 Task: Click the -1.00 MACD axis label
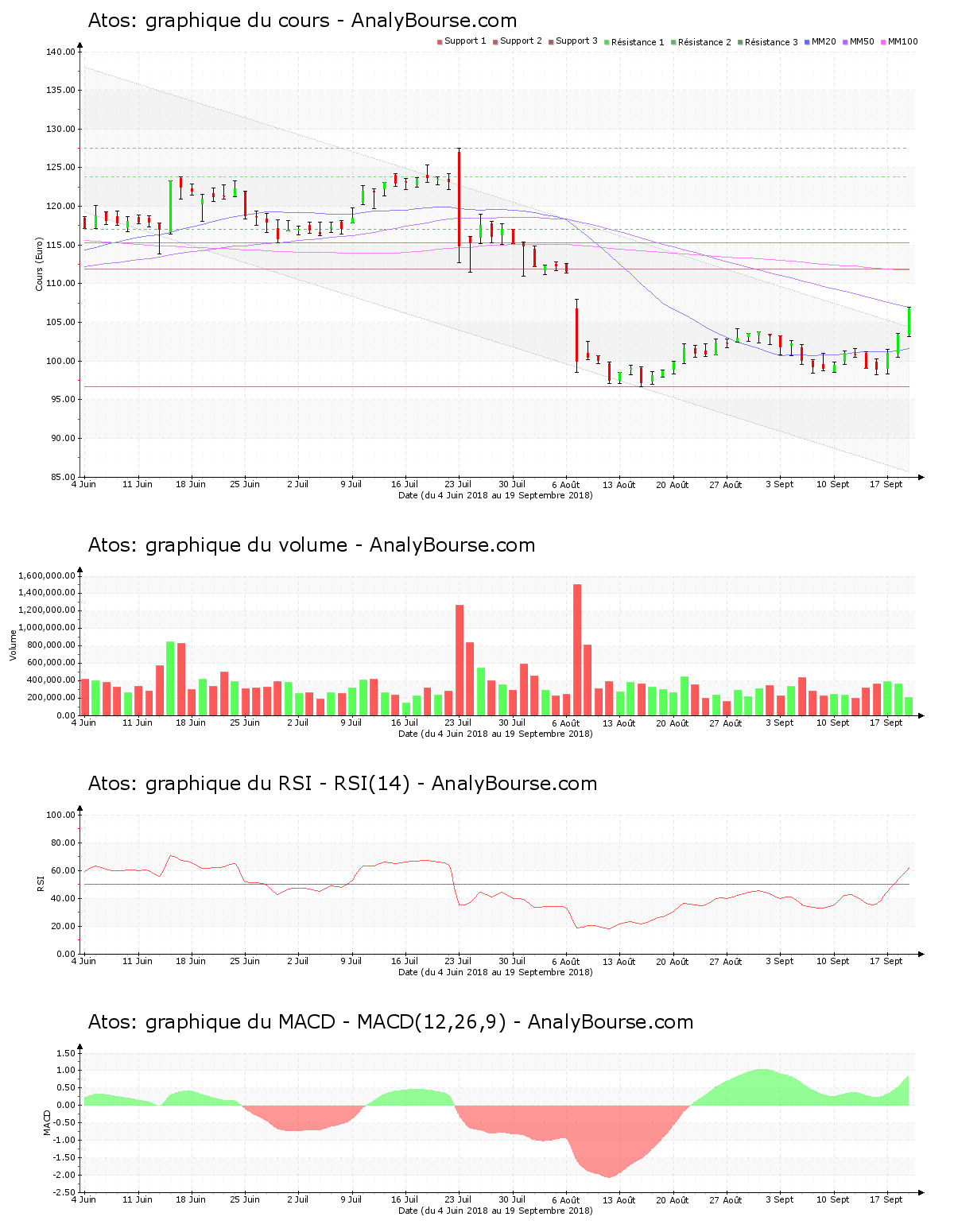pos(64,1140)
